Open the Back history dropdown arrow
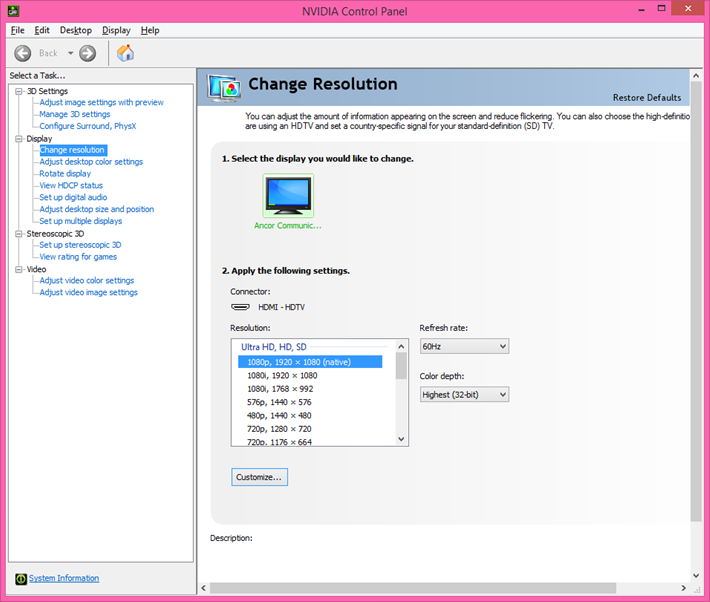 (70, 53)
